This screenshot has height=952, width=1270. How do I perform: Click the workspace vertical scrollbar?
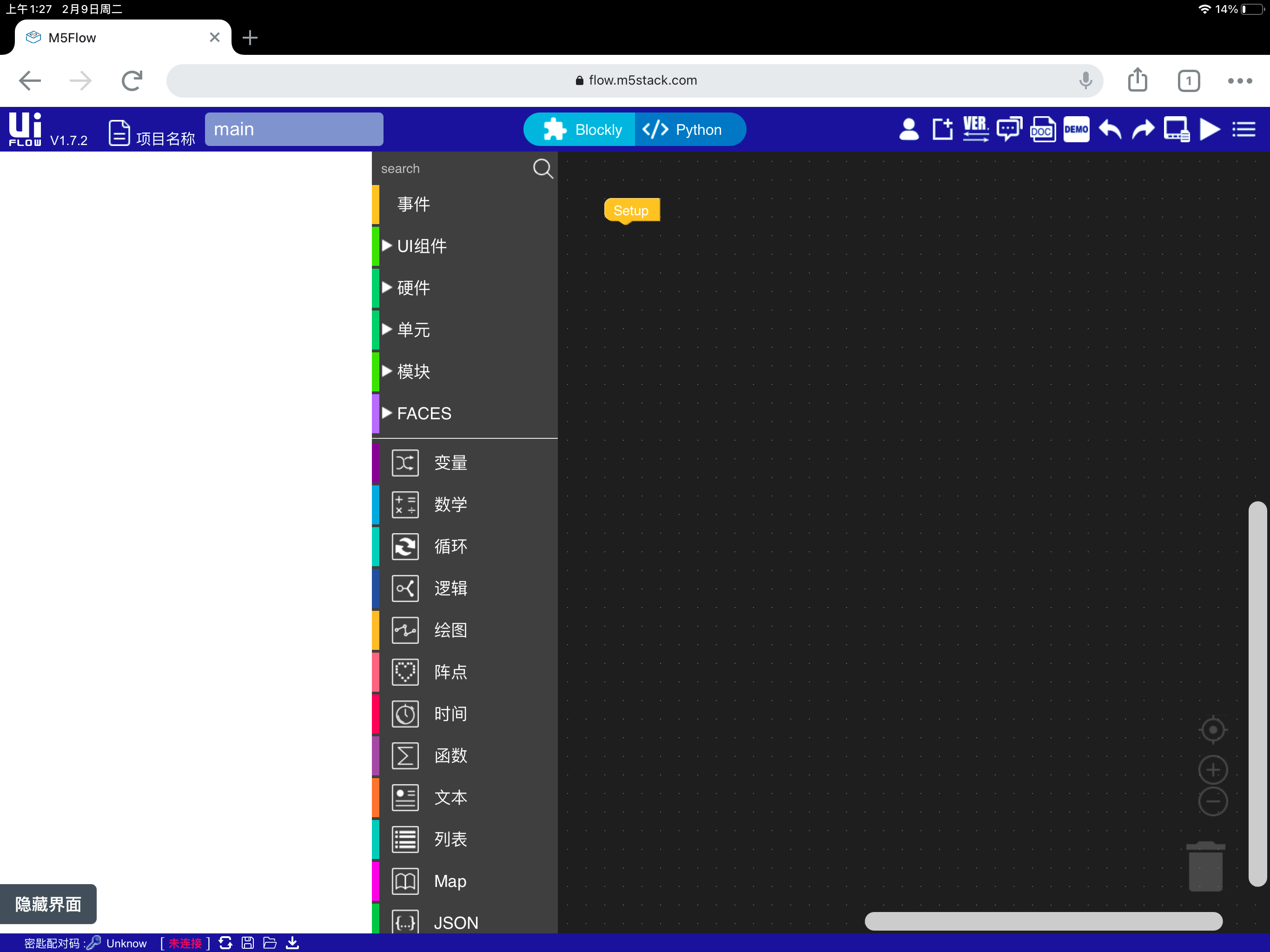[1257, 694]
